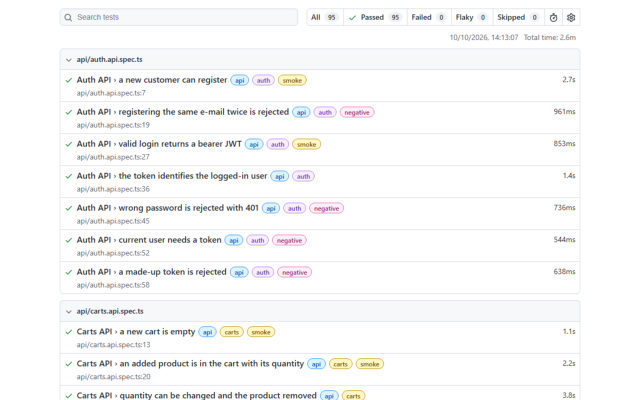Click the 961ms duration value

click(x=564, y=111)
